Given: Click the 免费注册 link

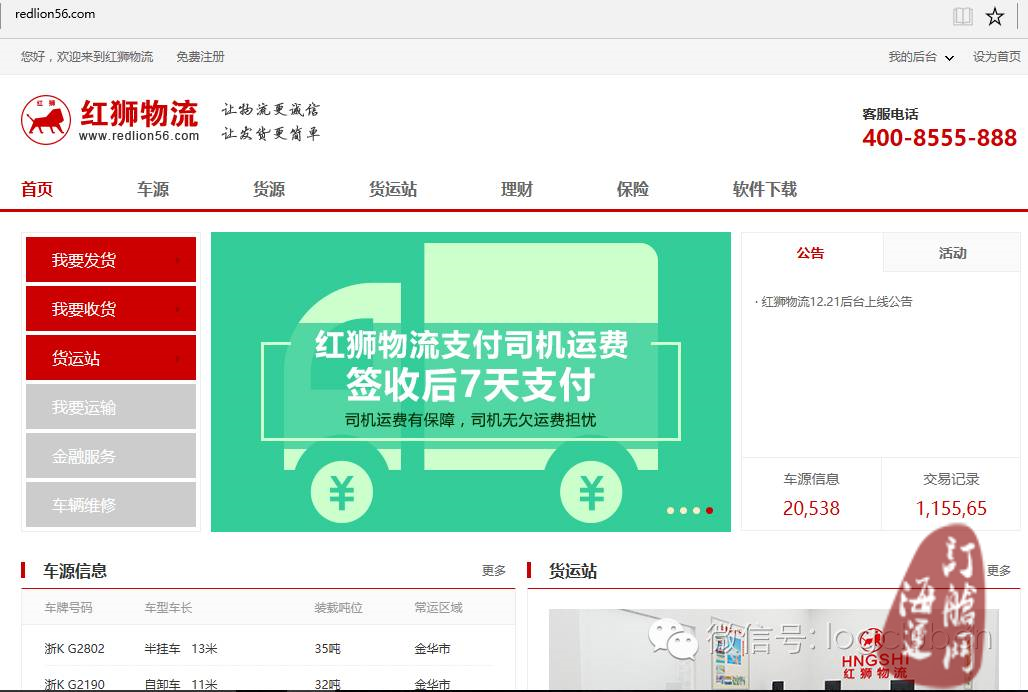Looking at the screenshot, I should [x=201, y=57].
